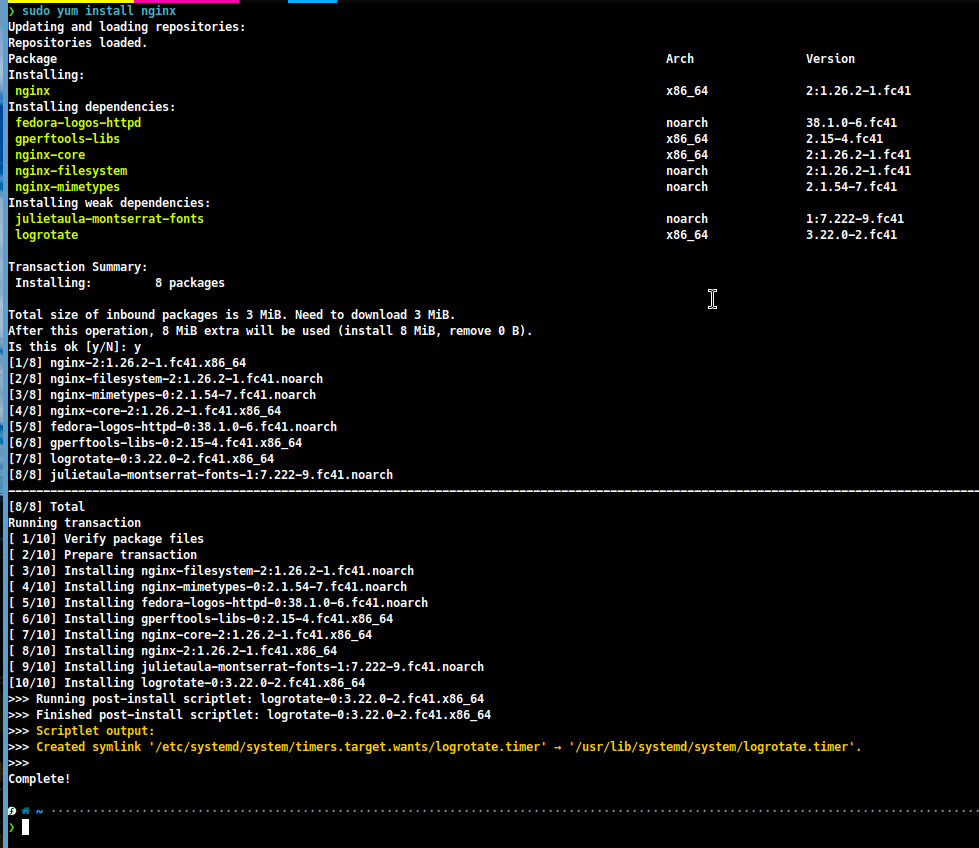Click the blue tilde directory indicator
Screen dimensions: 979x848
point(39,812)
